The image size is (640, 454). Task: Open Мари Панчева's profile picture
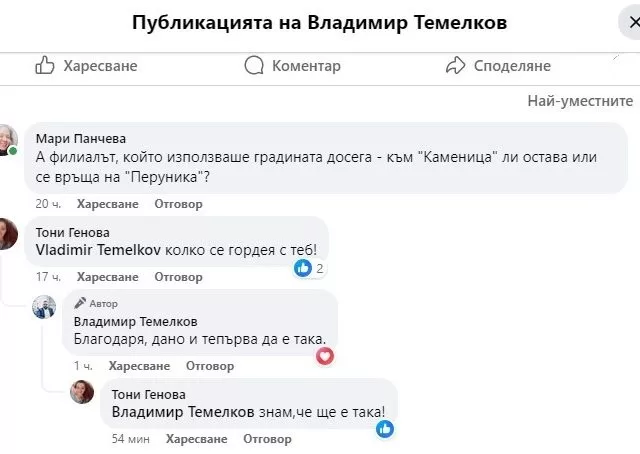pos(7,140)
